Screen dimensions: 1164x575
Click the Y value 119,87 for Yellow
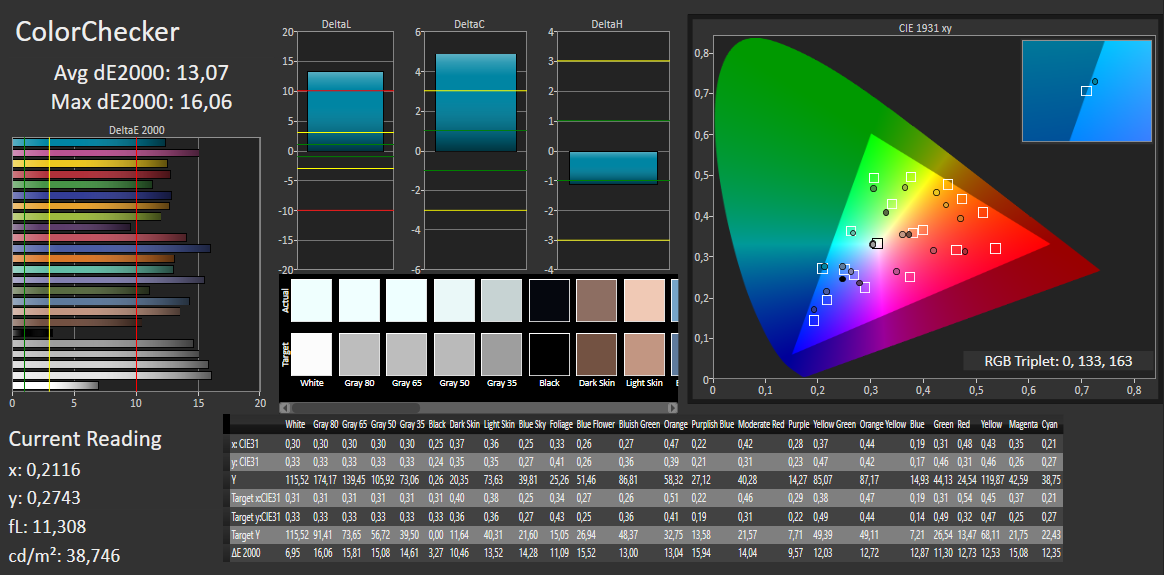coord(993,480)
